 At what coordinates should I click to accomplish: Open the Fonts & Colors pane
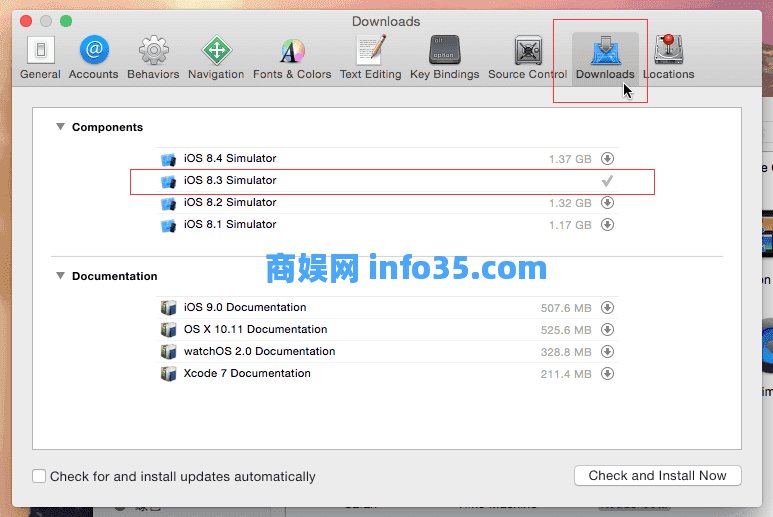(292, 58)
